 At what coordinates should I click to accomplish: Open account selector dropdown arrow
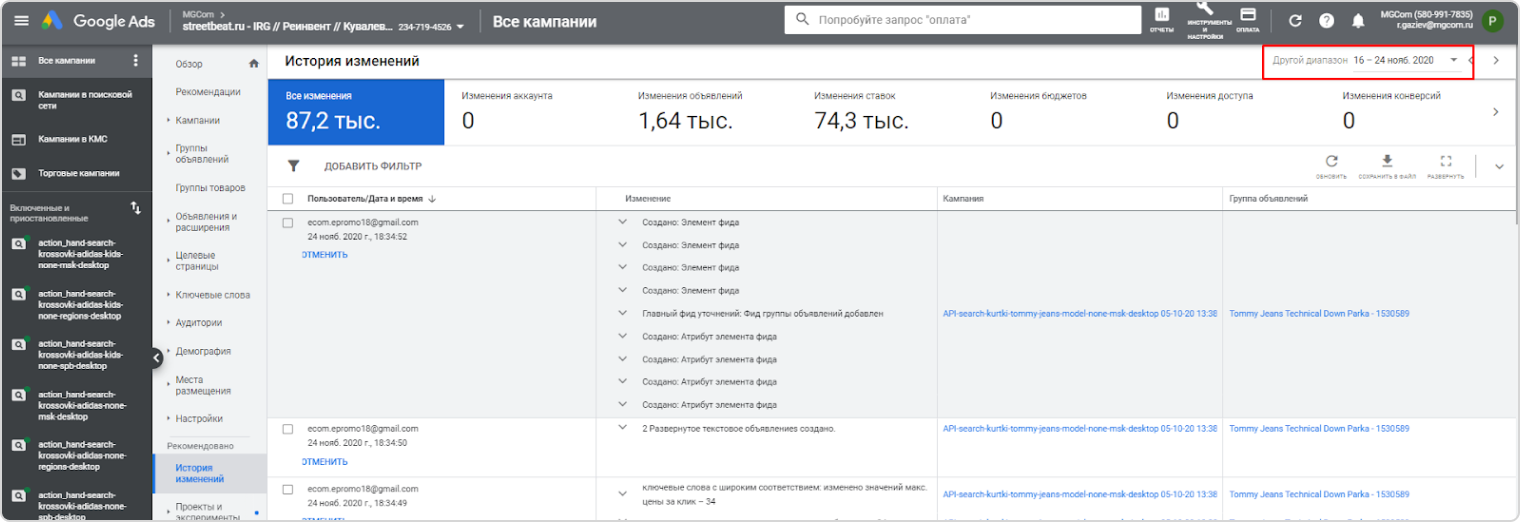click(x=459, y=27)
